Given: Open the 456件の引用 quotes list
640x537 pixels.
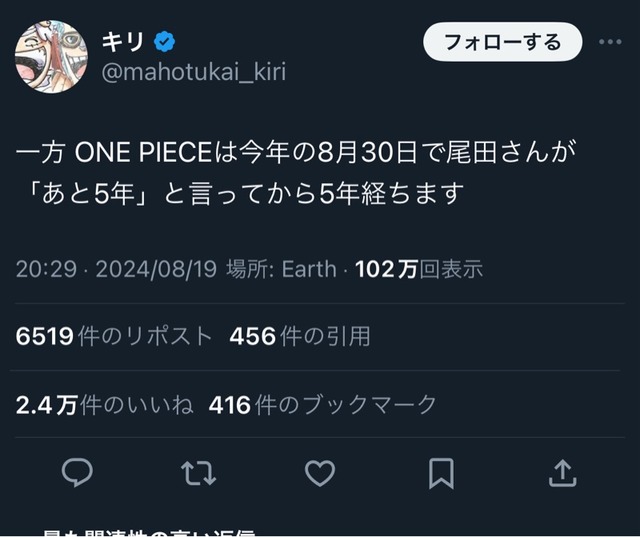Looking at the screenshot, I should click(299, 337).
